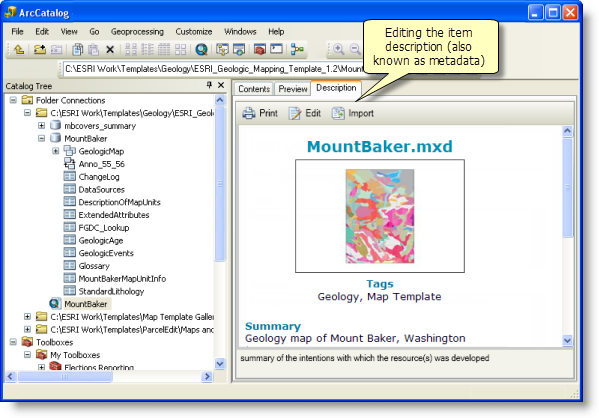Image resolution: width=599 pixels, height=418 pixels.
Task: Select the Zoom Out tool
Action: tap(355, 49)
